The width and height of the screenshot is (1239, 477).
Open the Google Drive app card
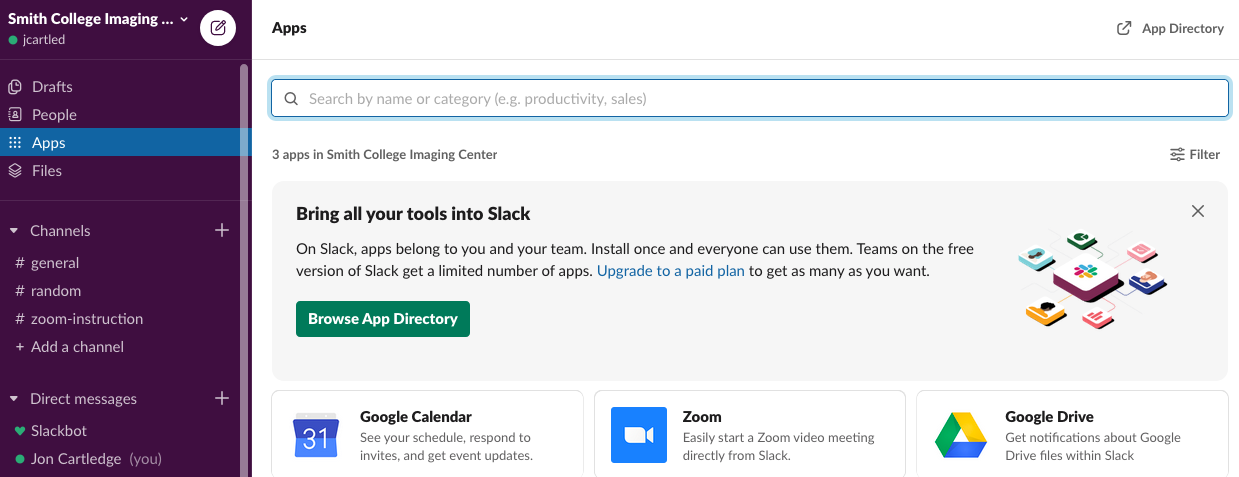click(x=1073, y=434)
